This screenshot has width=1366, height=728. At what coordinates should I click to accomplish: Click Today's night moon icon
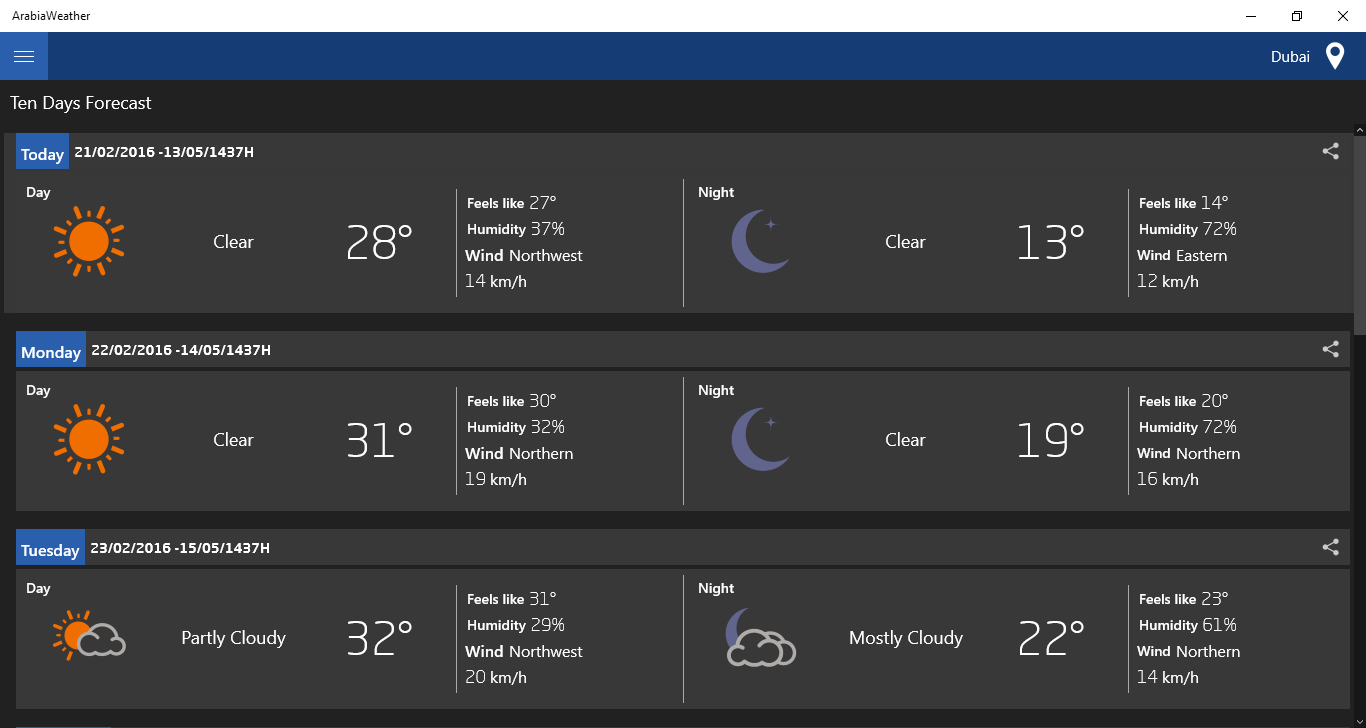point(760,241)
